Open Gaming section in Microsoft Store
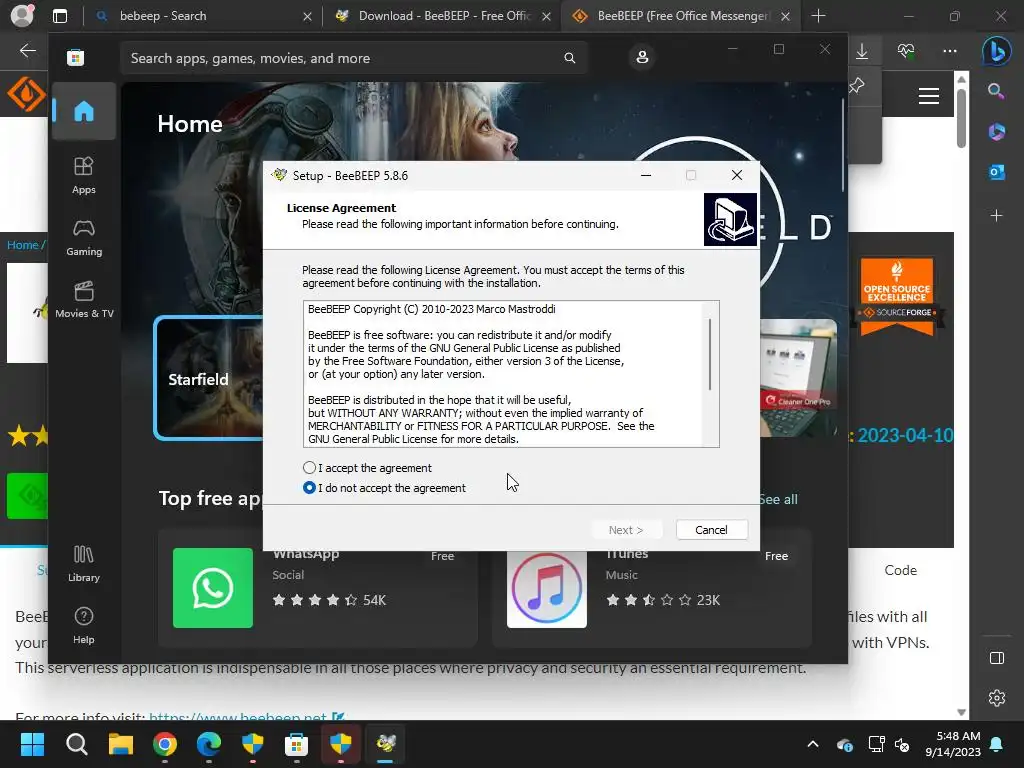Viewport: 1024px width, 768px height. 84,238
